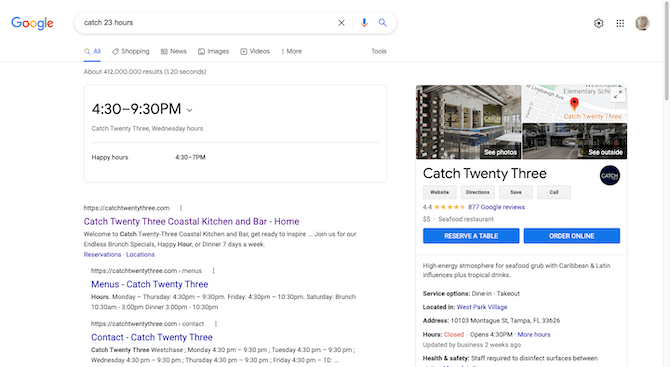Open the Reservations sitelink
The width and height of the screenshot is (670, 367).
pos(102,255)
